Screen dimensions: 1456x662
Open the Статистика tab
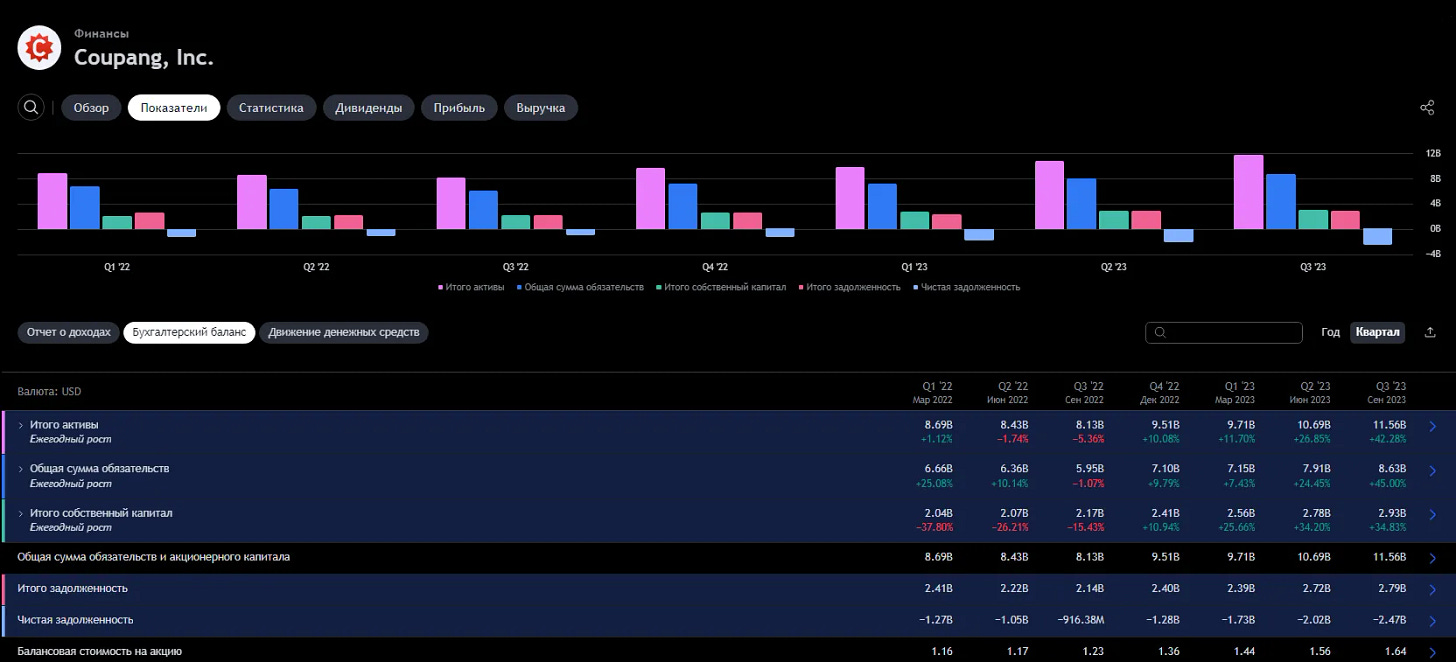[x=271, y=107]
